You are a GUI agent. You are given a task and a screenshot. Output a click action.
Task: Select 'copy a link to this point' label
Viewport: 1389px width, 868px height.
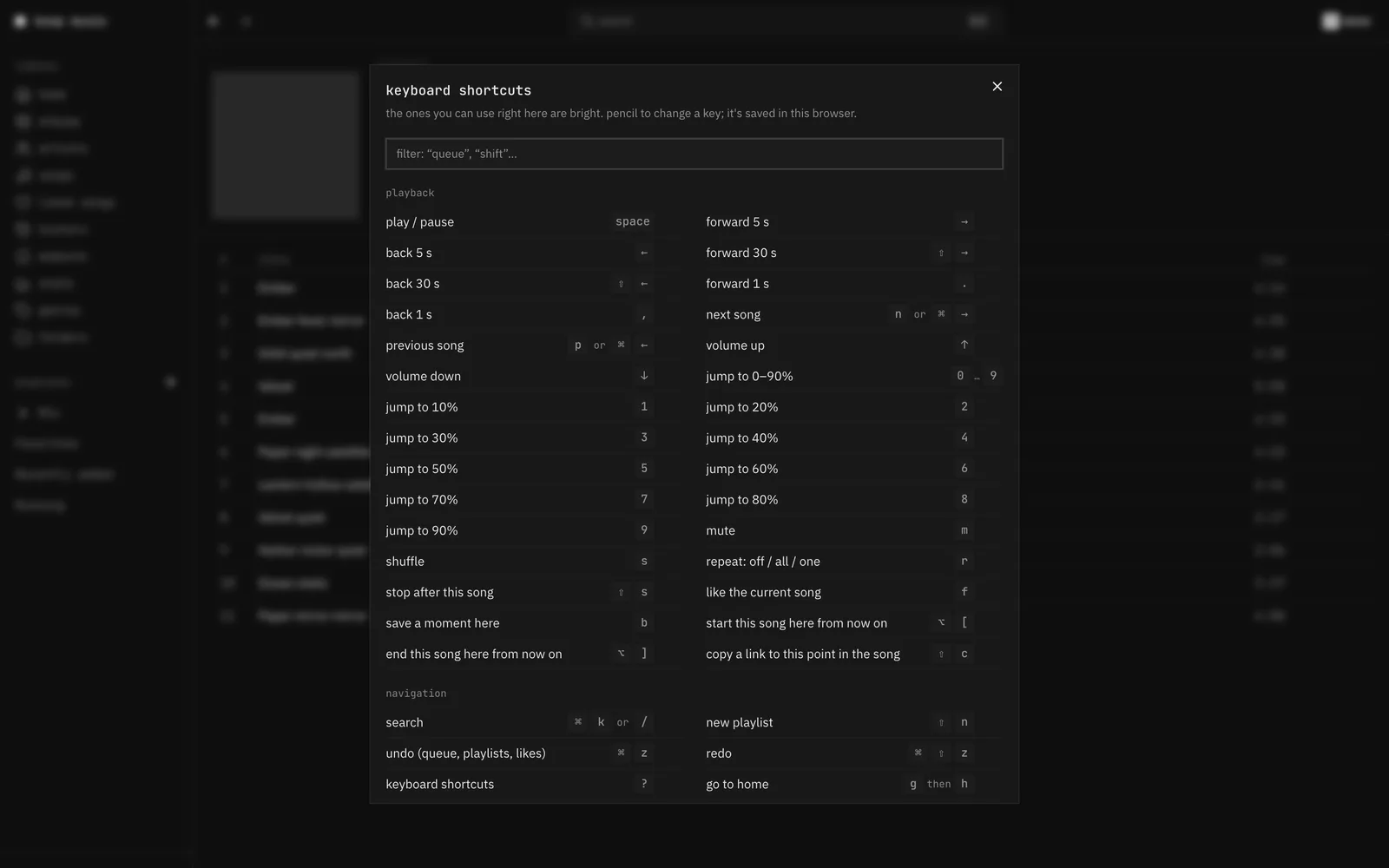[x=802, y=654]
